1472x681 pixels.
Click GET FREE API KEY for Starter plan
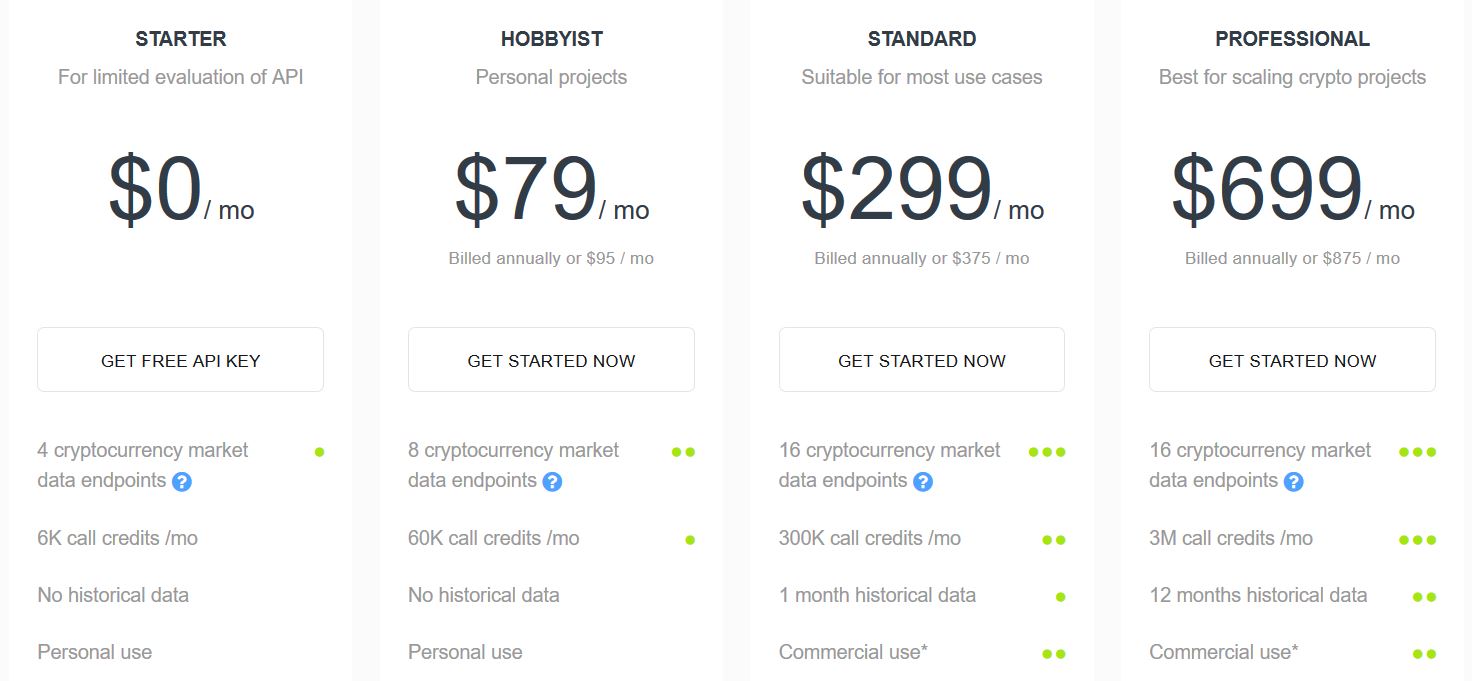(x=180, y=359)
